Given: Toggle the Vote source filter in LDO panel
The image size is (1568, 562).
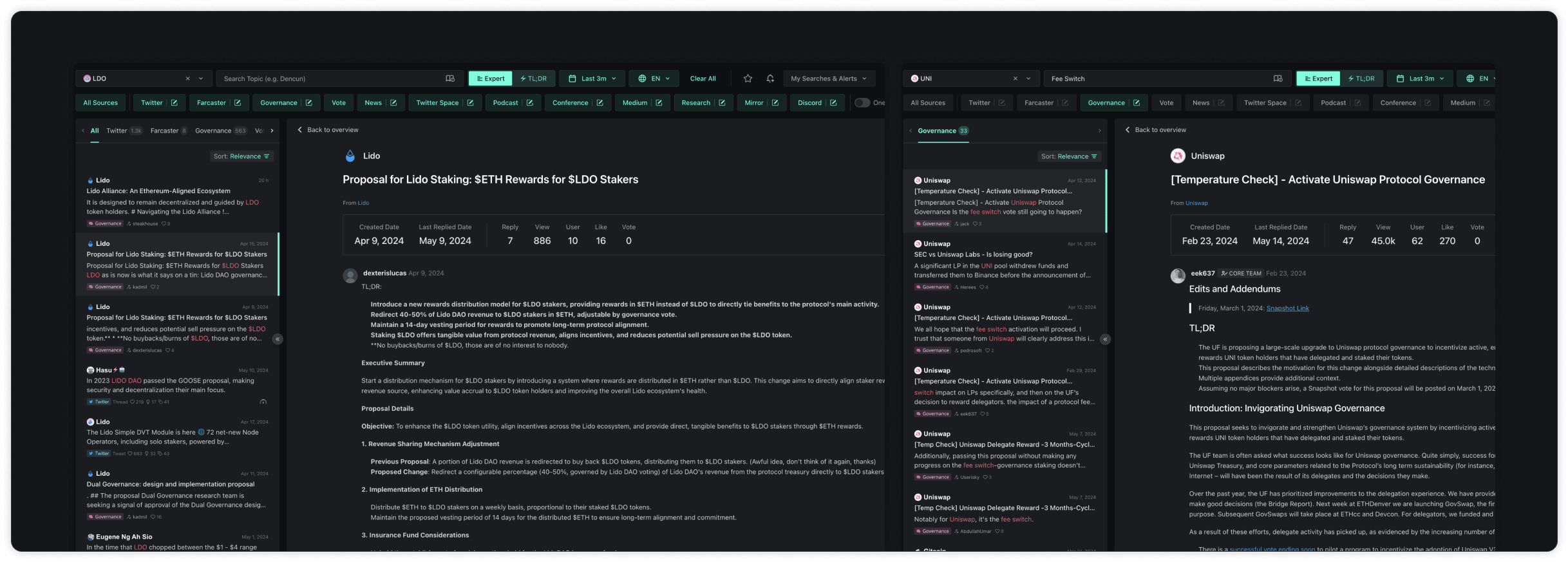Looking at the screenshot, I should point(339,103).
